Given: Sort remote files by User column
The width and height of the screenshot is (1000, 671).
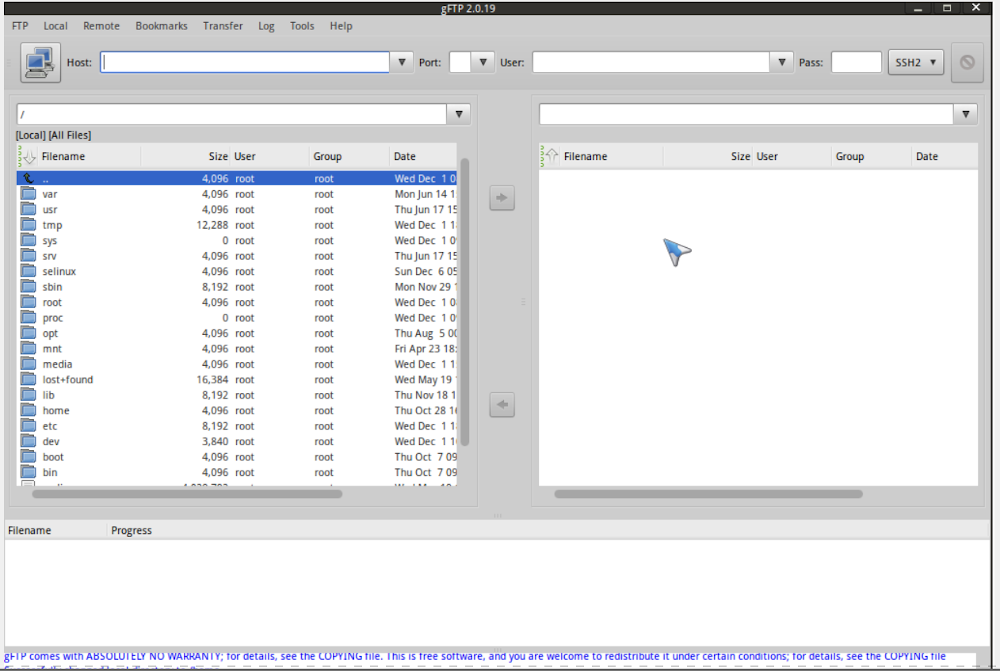Looking at the screenshot, I should (792, 156).
